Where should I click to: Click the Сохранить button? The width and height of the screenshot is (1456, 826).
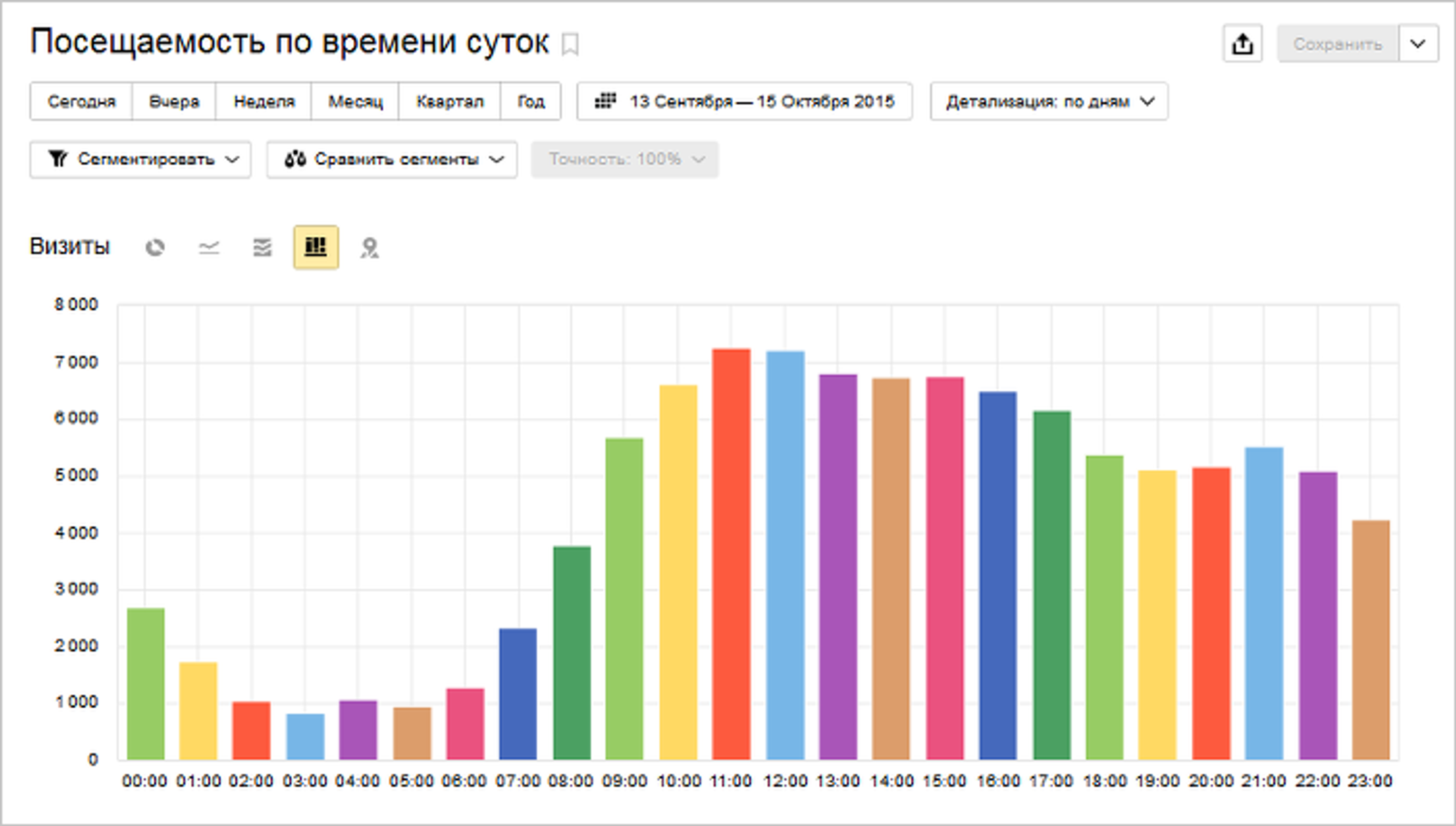tap(1337, 44)
